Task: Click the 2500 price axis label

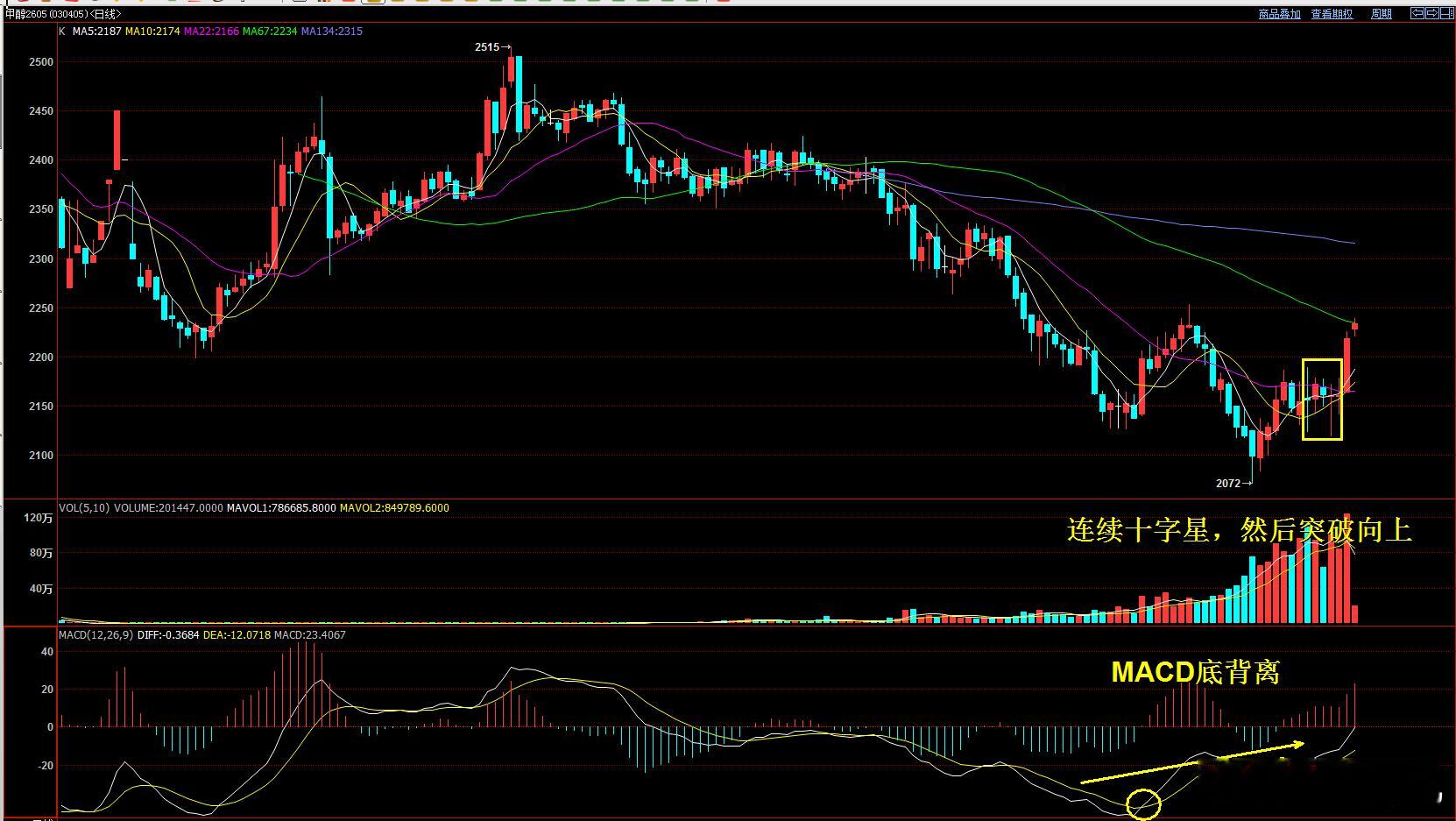Action: coord(41,62)
